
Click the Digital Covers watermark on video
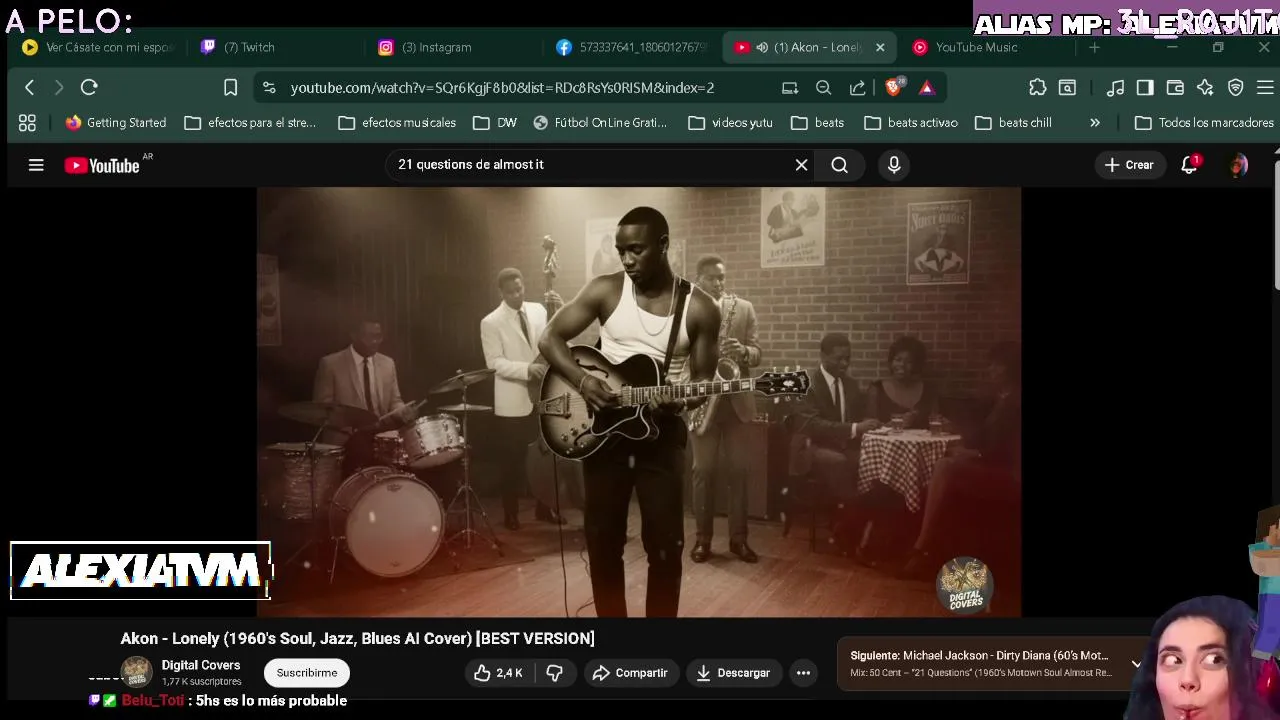(x=965, y=584)
